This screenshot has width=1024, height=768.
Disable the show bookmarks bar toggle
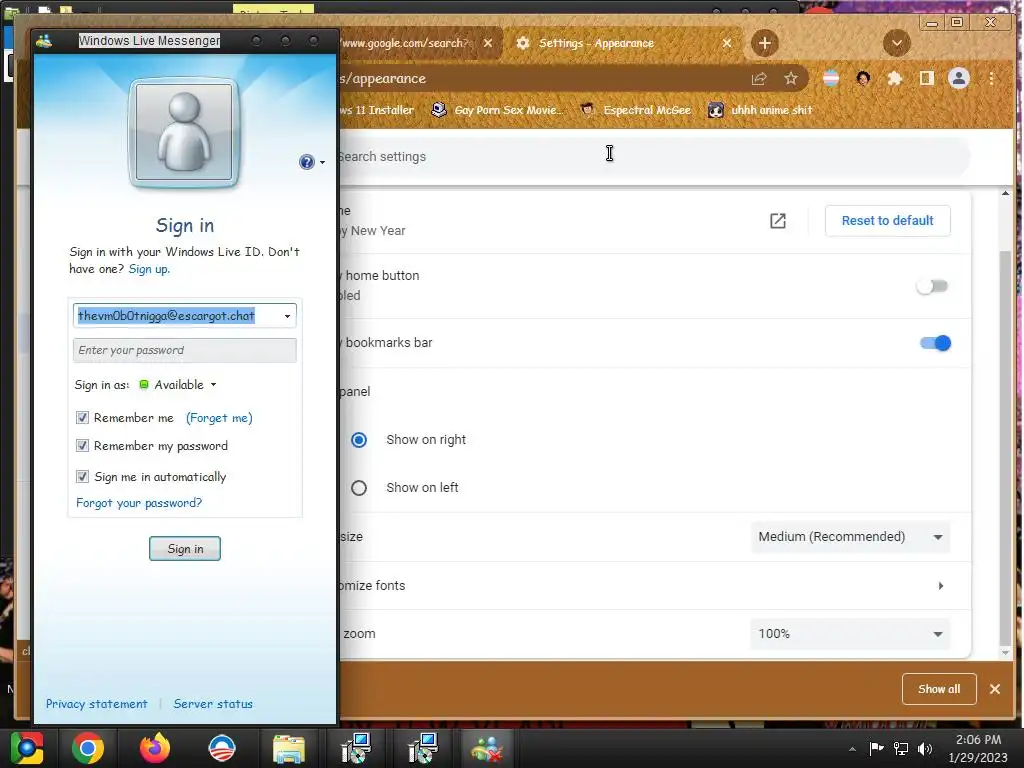935,343
